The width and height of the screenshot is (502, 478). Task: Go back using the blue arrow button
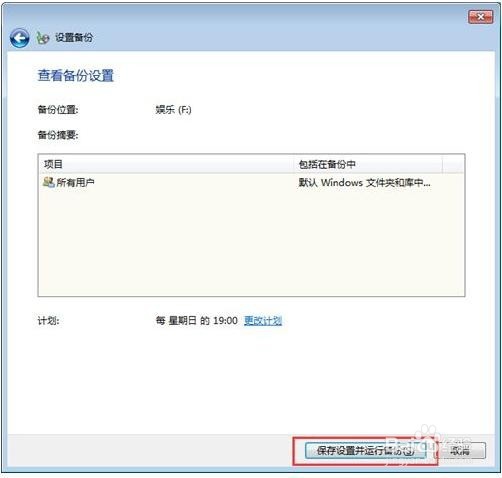click(19, 38)
